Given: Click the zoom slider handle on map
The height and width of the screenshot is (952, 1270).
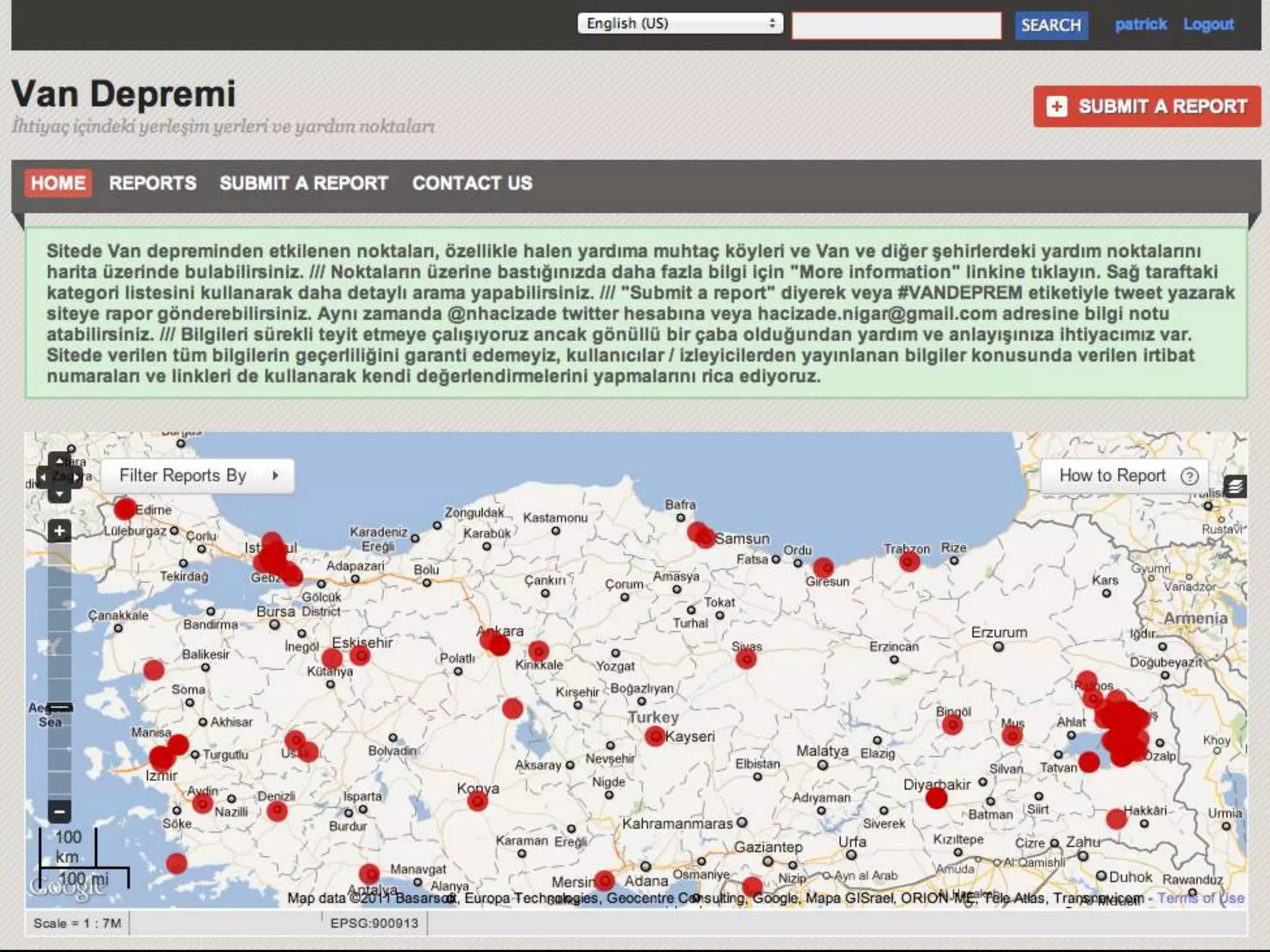Looking at the screenshot, I should point(60,707).
